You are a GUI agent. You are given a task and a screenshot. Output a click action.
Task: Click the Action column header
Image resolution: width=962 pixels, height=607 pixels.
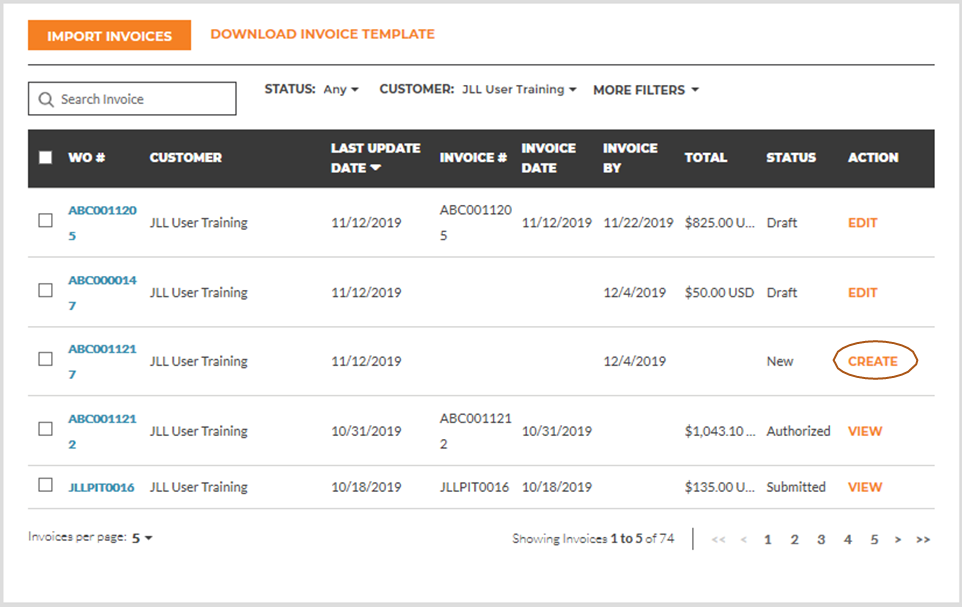[x=873, y=158]
